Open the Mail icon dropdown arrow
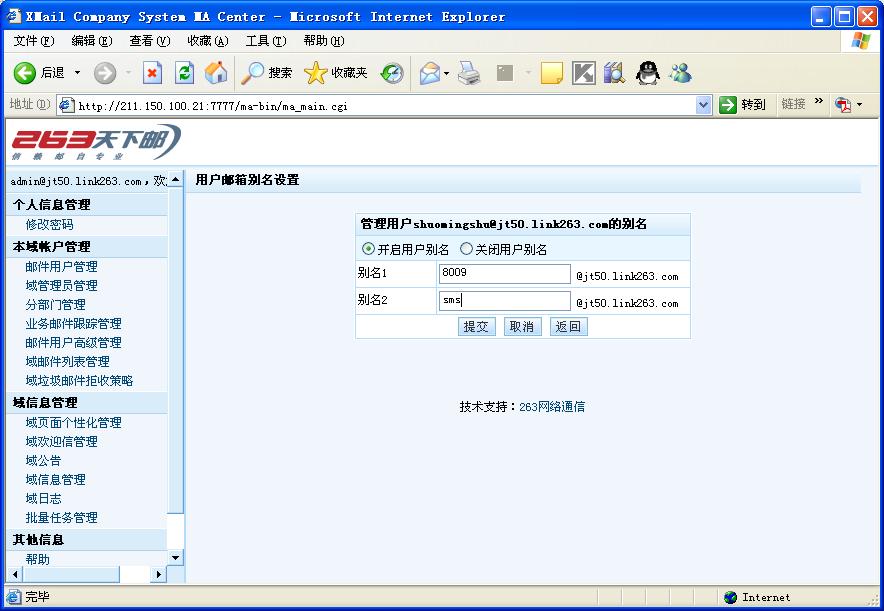 click(x=446, y=74)
